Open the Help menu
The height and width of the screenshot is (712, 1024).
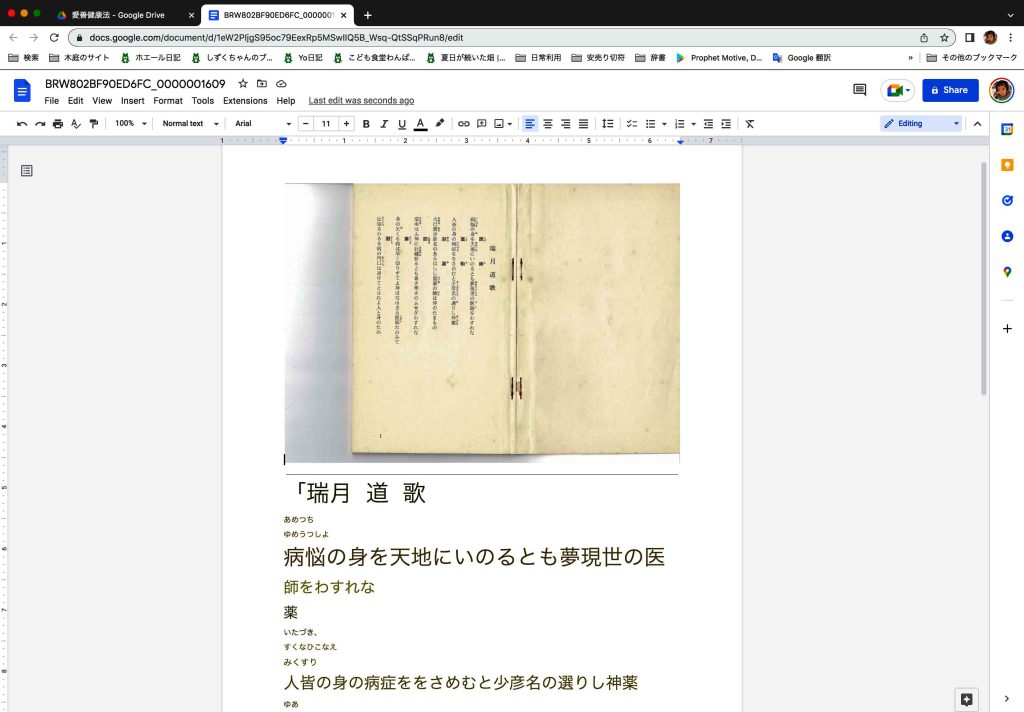click(285, 101)
